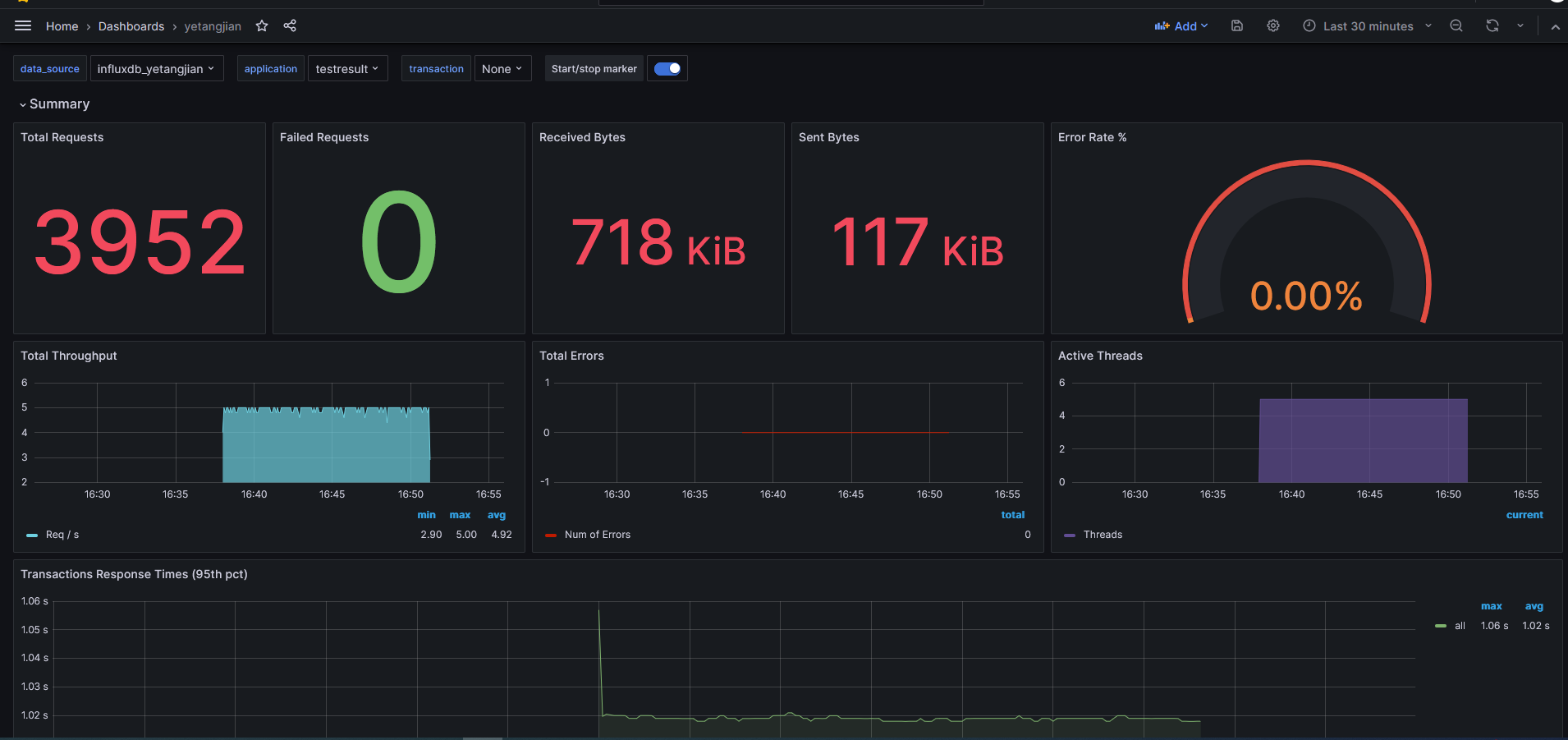The image size is (1568, 740).
Task: Click the data_source variable label link
Action: 49,68
